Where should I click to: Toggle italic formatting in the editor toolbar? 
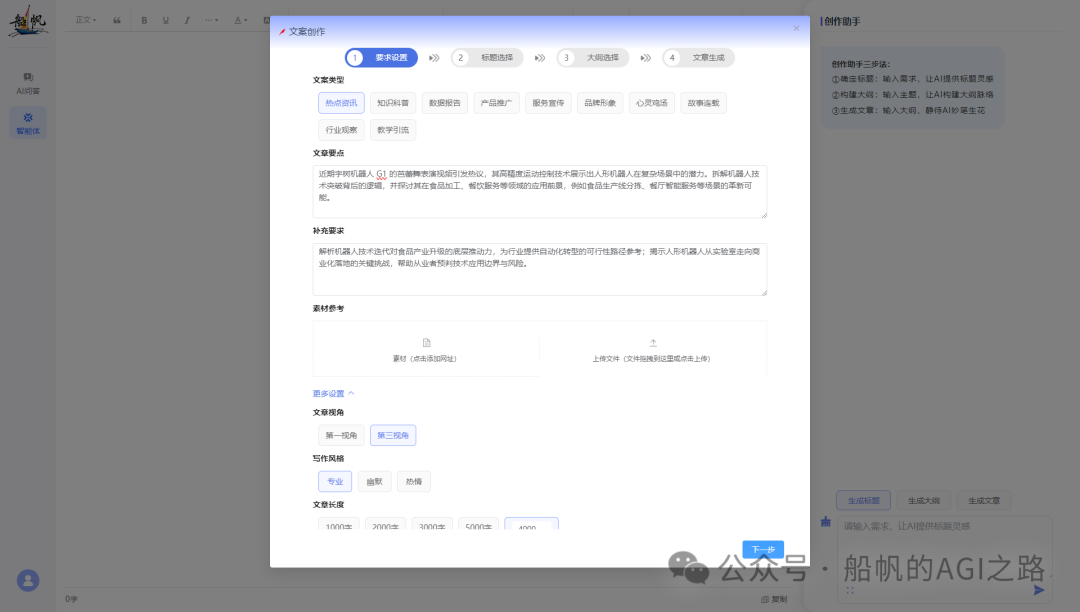click(x=187, y=20)
